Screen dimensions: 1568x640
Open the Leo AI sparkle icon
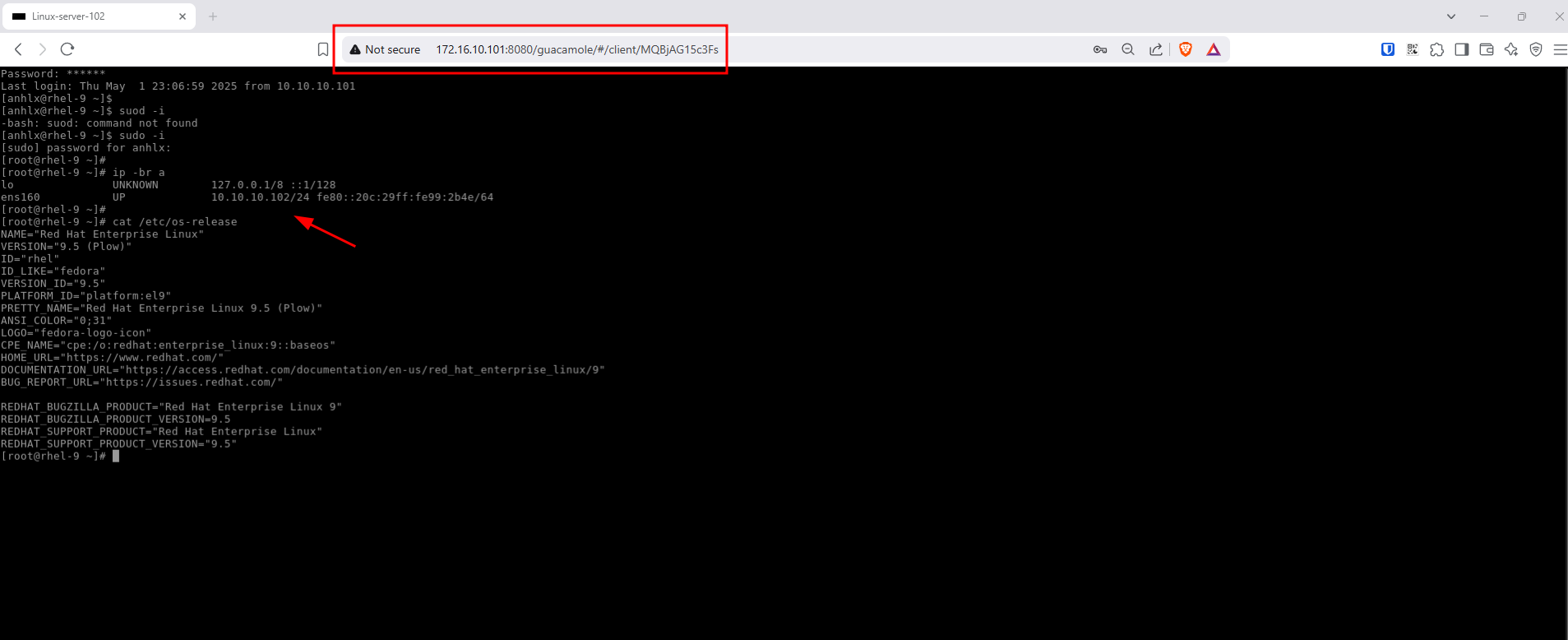click(1511, 49)
